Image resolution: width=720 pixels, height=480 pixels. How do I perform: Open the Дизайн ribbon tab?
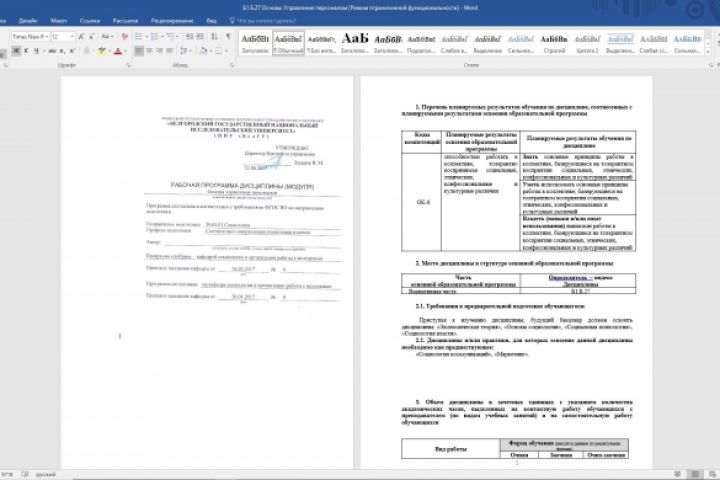point(28,21)
